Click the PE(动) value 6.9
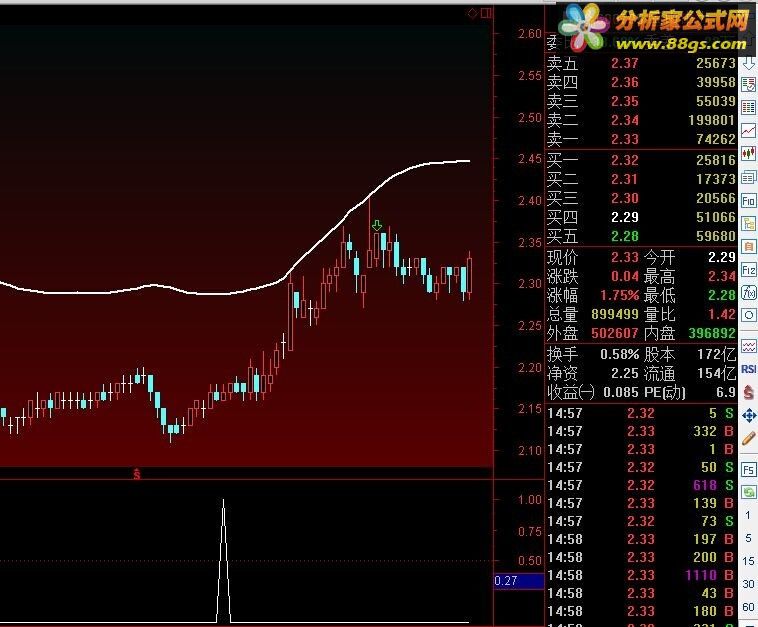 click(x=726, y=393)
